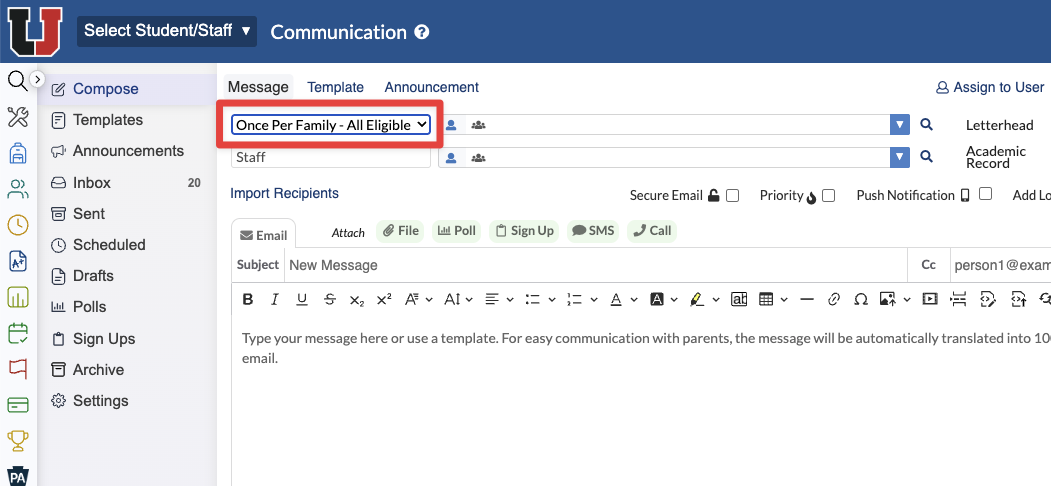Click the Import Recipients link
This screenshot has height=486, width=1051.
pyautogui.click(x=284, y=193)
